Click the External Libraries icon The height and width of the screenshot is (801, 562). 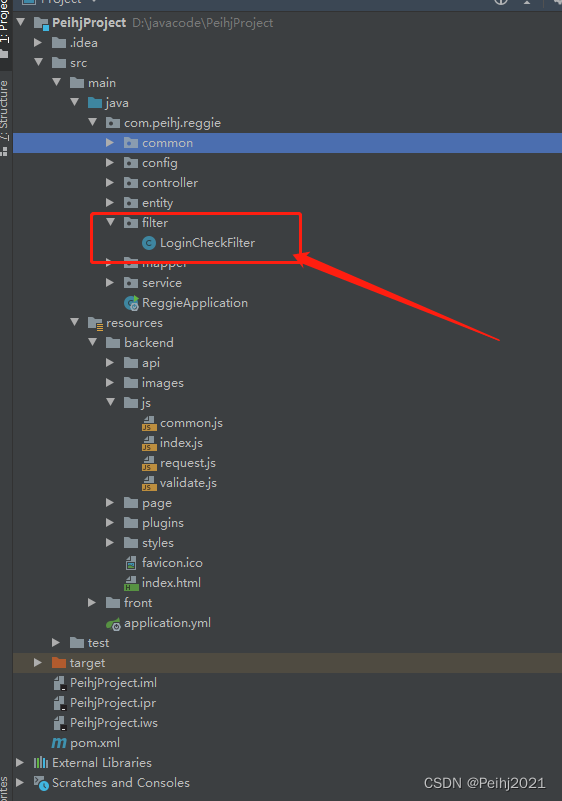tap(41, 763)
